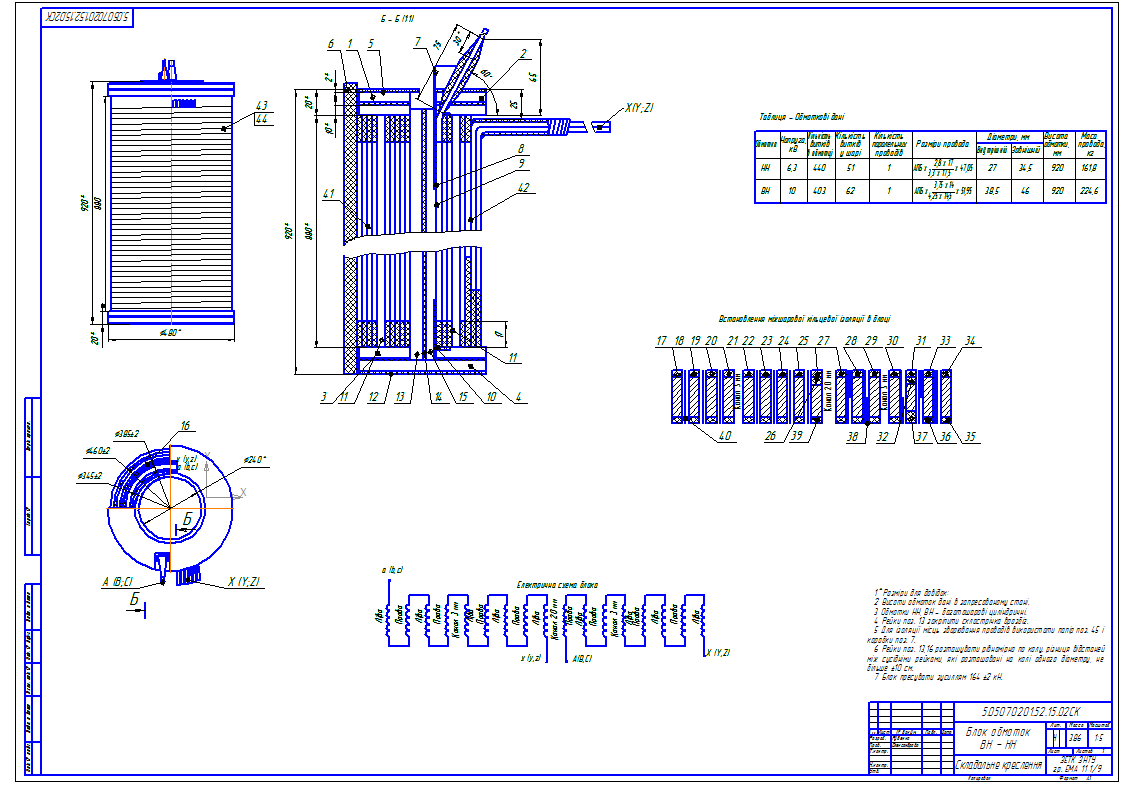Click the "Таблиця – Обмоткові дані" table caption
Viewport: 1125px width, 785px height.
coord(801,117)
